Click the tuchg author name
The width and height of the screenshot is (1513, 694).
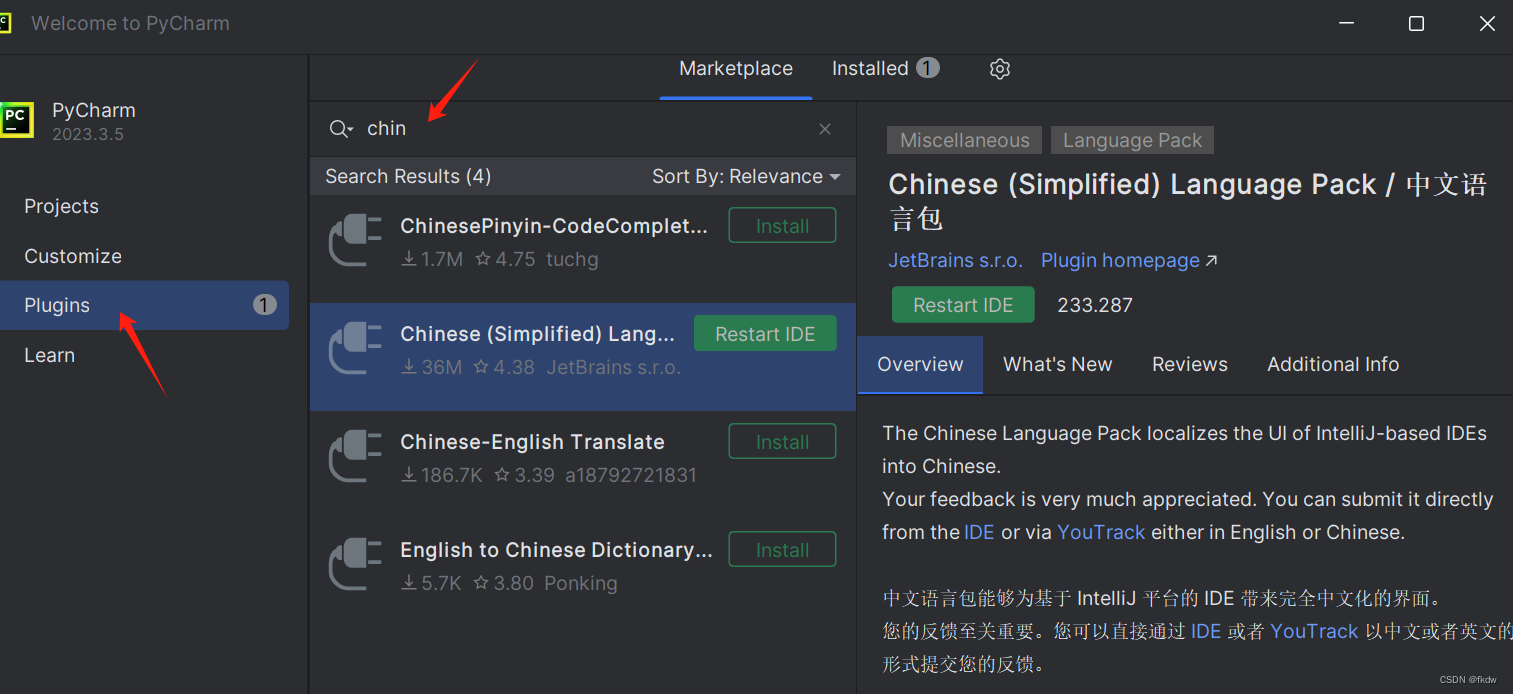pos(572,259)
